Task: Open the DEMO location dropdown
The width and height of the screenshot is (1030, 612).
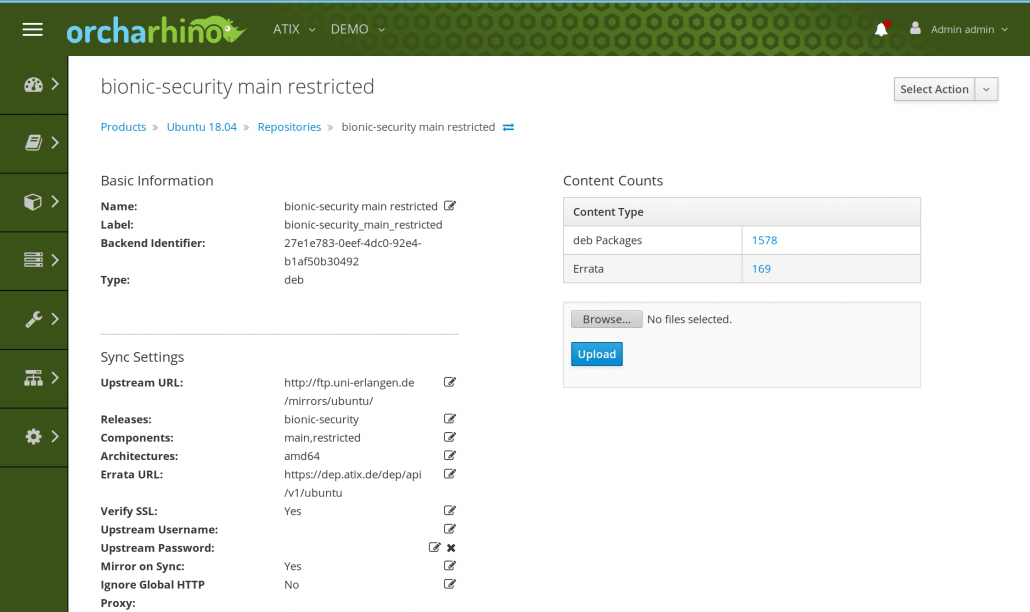Action: tap(358, 30)
